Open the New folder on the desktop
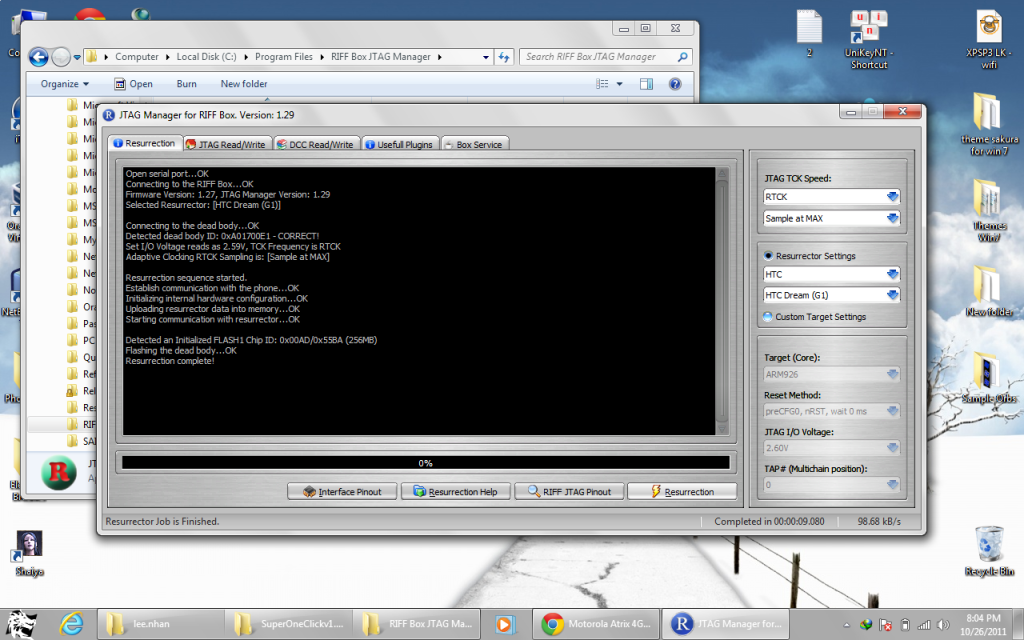The image size is (1024, 640). pyautogui.click(x=989, y=291)
